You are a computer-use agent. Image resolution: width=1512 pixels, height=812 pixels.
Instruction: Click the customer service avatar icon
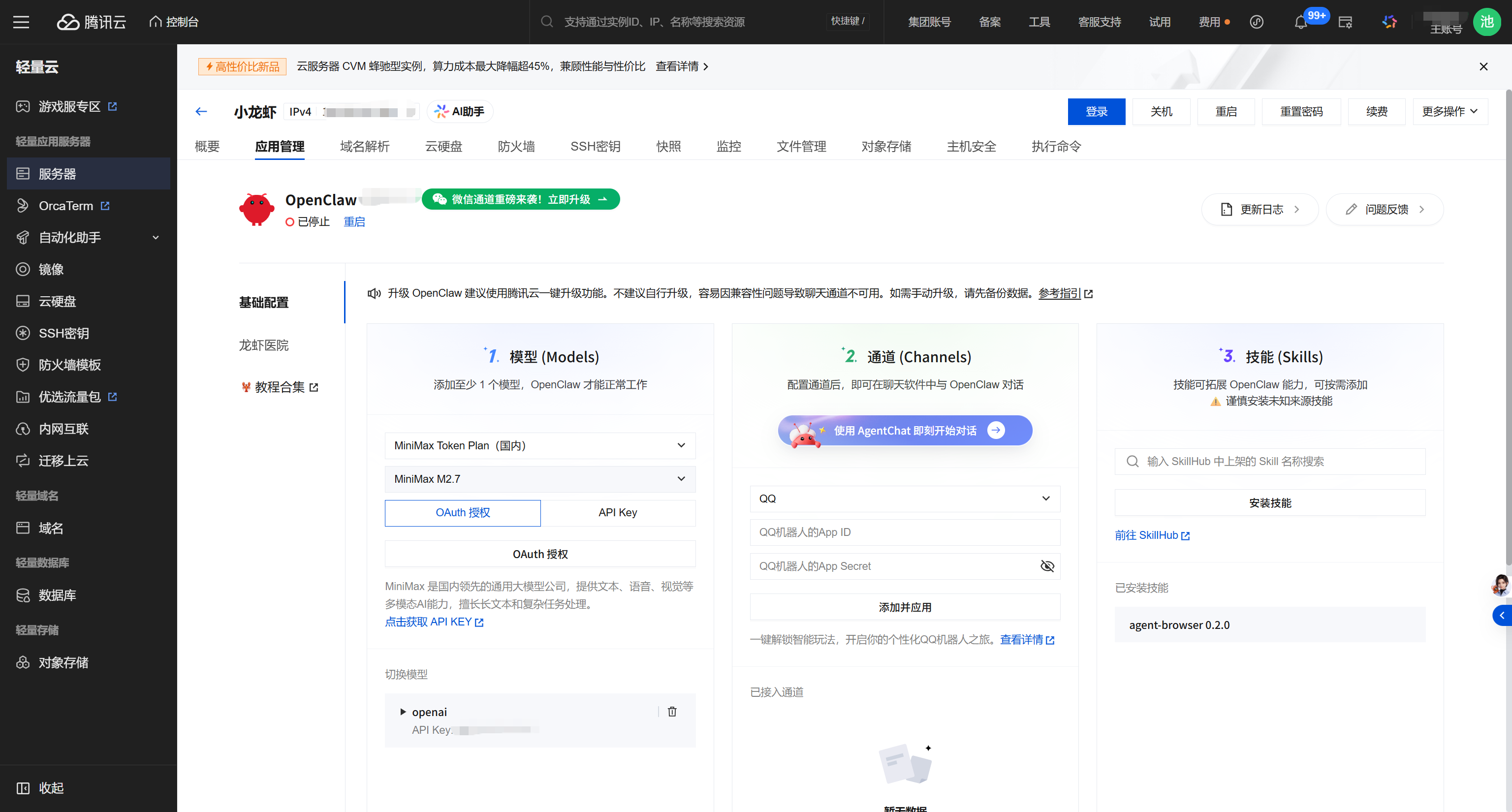(x=1500, y=586)
